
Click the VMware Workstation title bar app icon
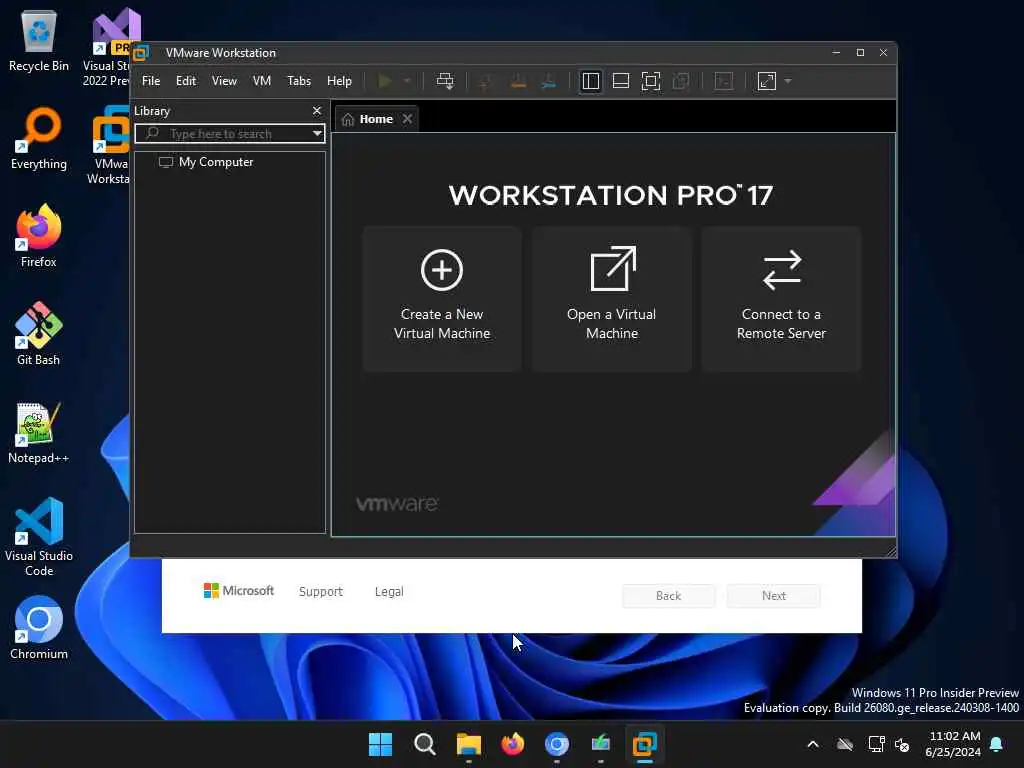141,53
